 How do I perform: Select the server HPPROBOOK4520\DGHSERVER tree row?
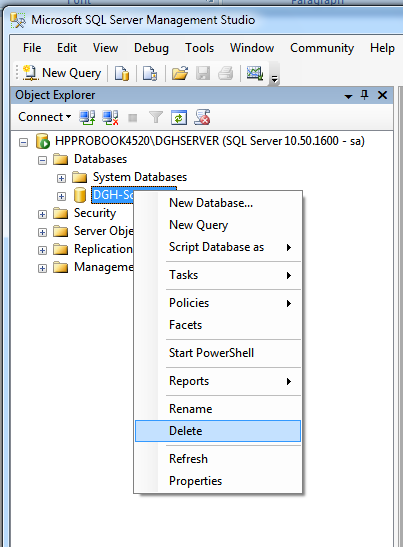pyautogui.click(x=210, y=141)
